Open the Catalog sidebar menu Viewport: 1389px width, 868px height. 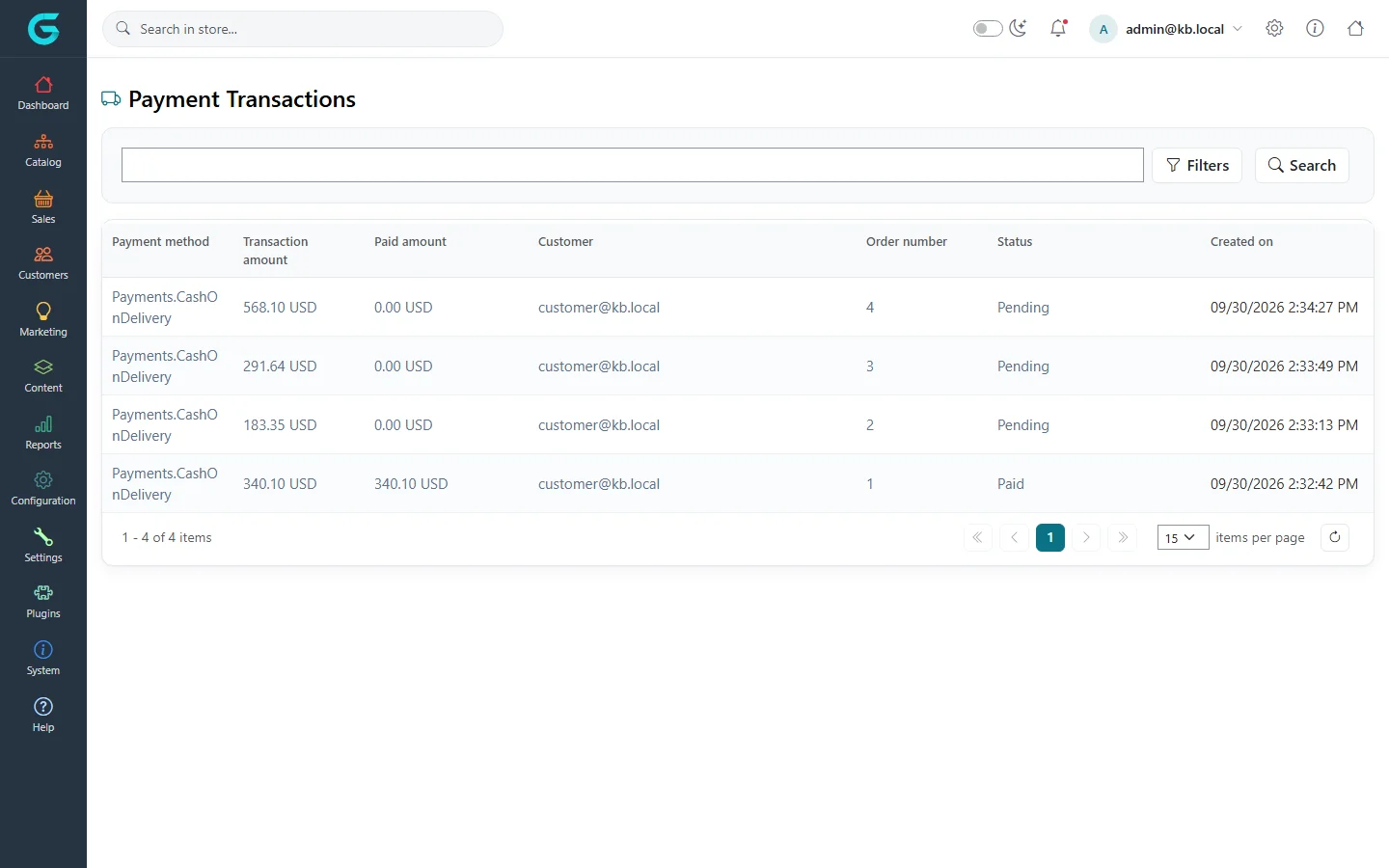tap(43, 150)
